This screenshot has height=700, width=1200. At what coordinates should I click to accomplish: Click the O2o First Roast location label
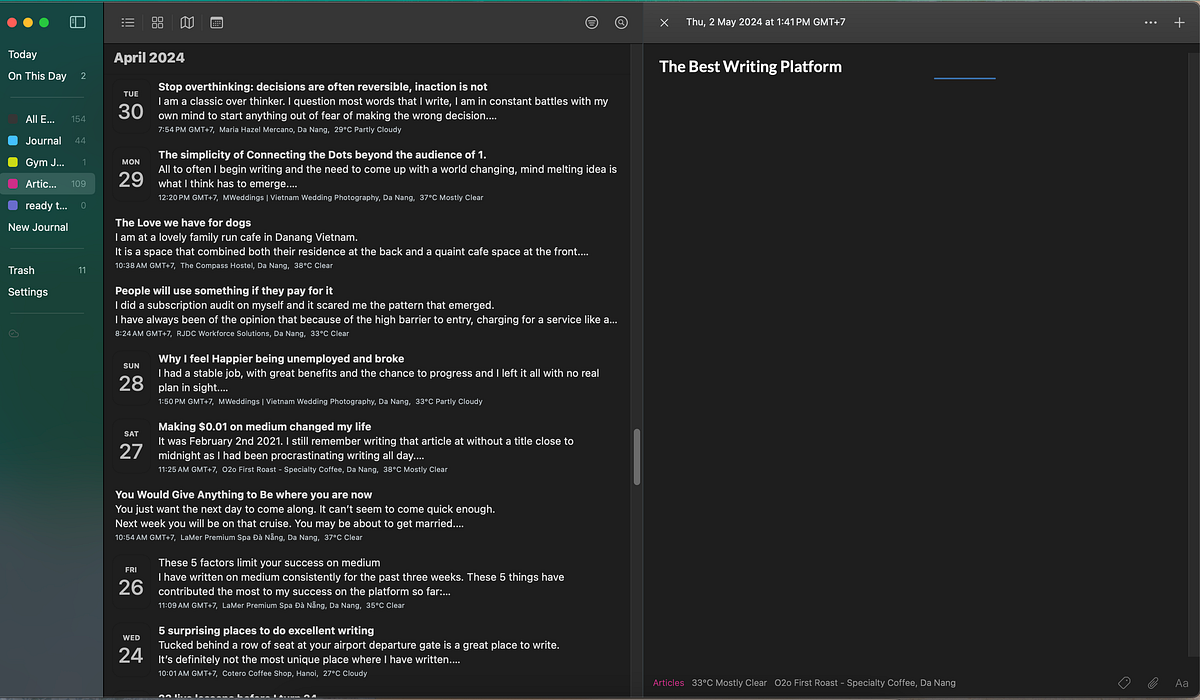[865, 683]
